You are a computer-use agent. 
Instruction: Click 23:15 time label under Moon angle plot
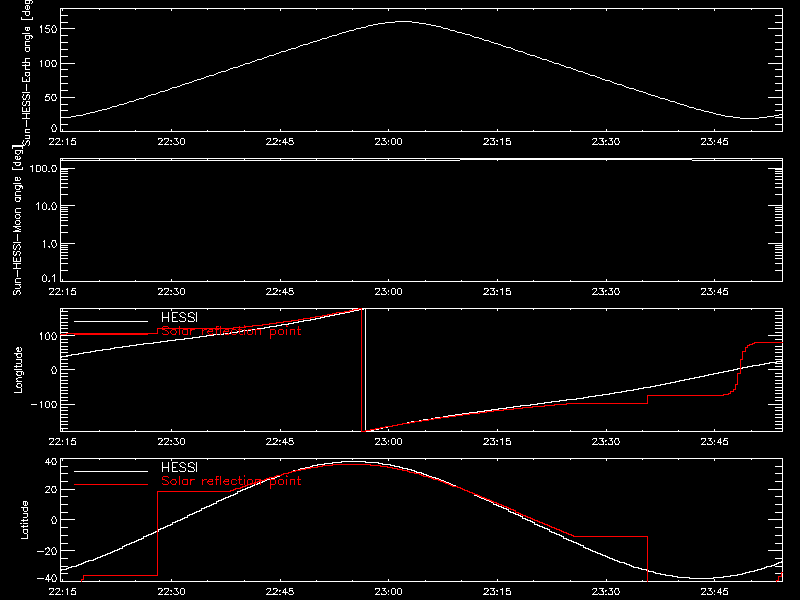click(497, 291)
